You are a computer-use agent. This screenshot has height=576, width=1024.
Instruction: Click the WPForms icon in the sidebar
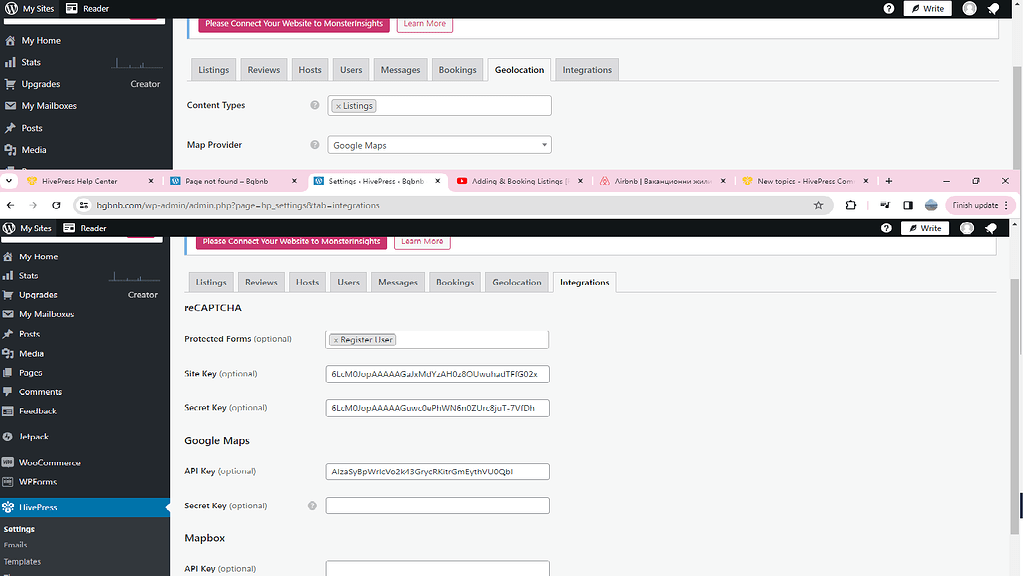pyautogui.click(x=8, y=482)
